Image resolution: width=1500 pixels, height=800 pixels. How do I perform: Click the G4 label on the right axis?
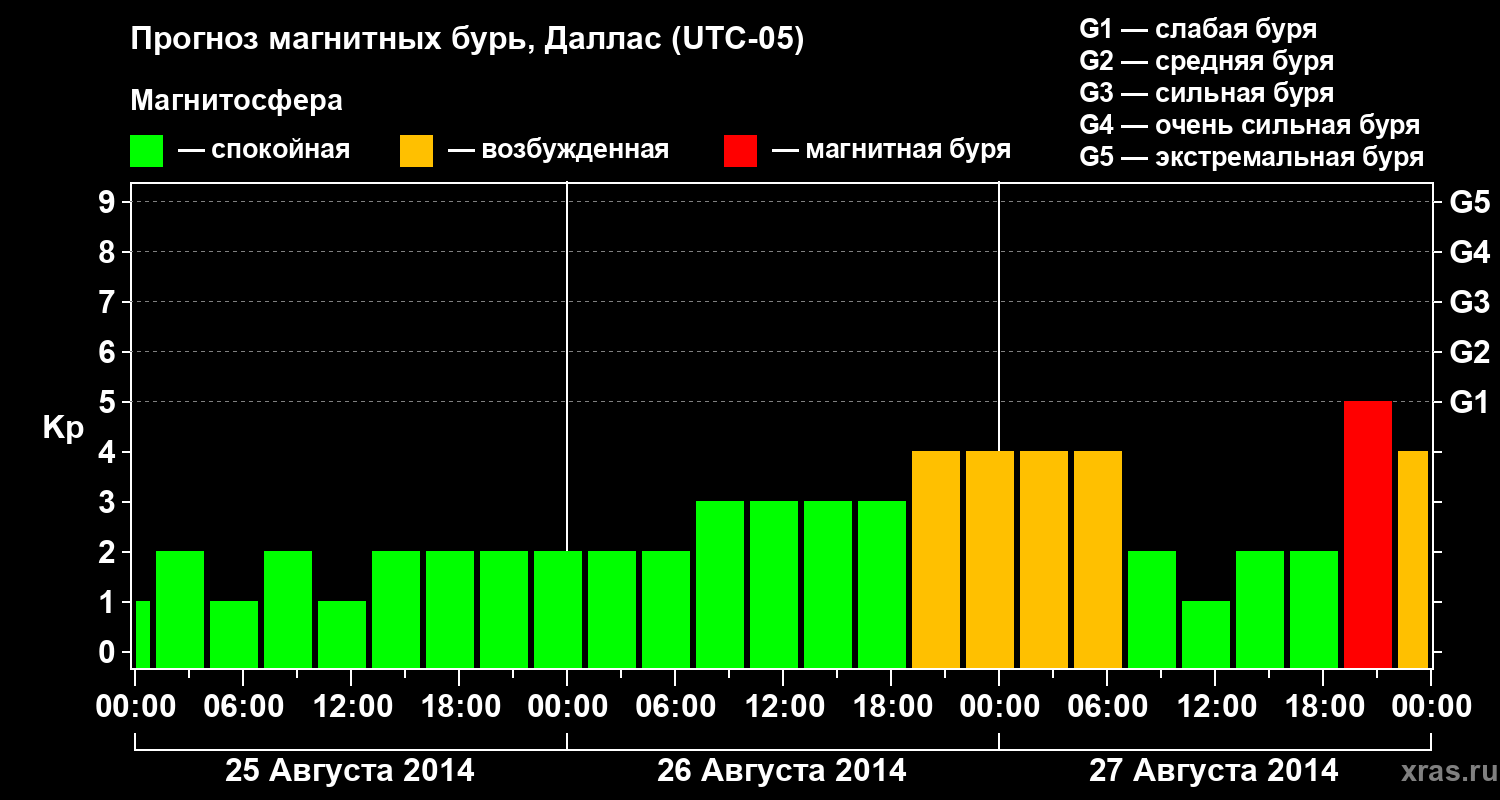(1469, 252)
